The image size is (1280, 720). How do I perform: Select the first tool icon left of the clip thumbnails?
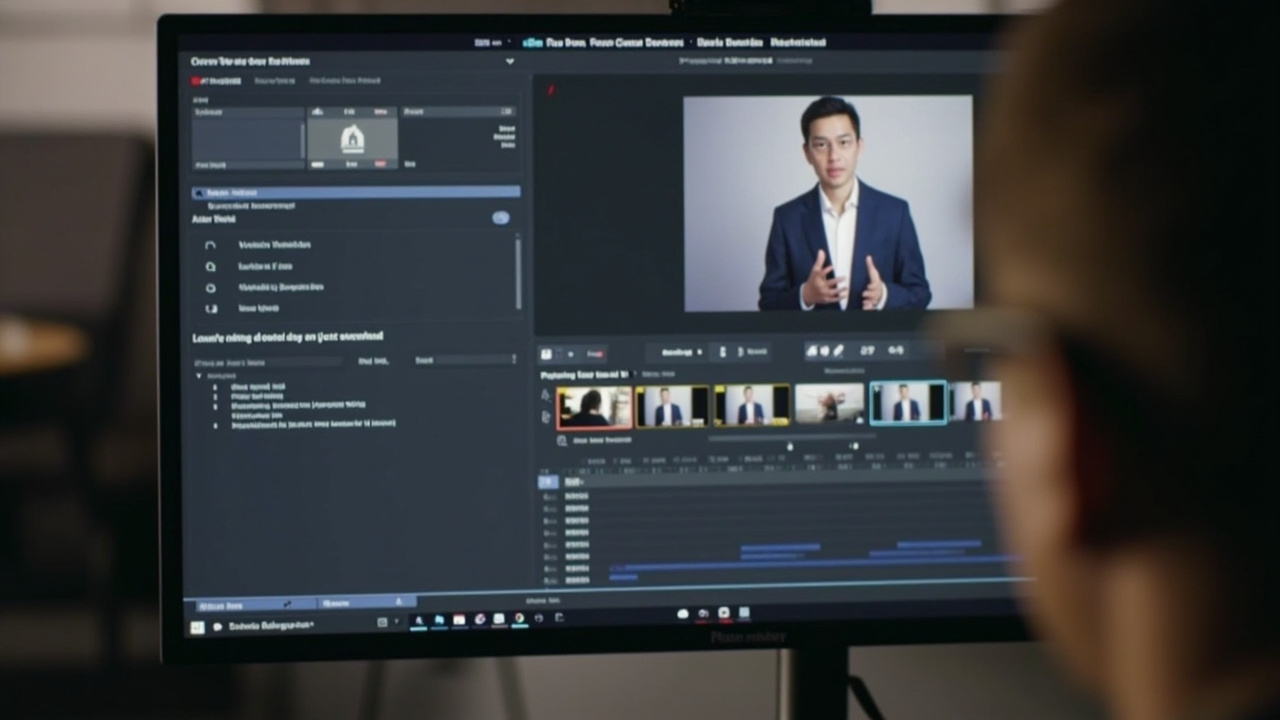546,395
